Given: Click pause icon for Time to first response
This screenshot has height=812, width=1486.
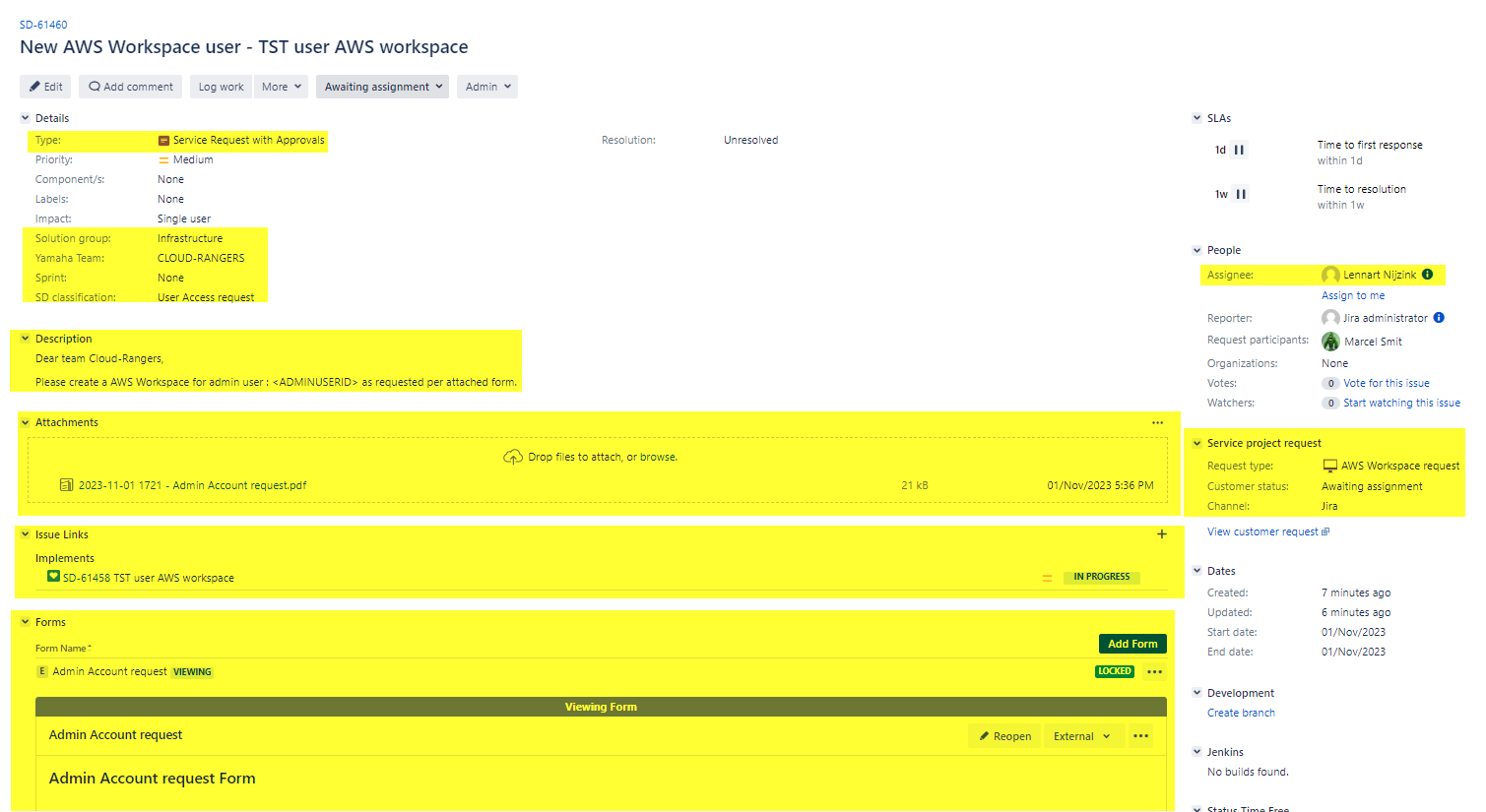Looking at the screenshot, I should (x=1239, y=150).
